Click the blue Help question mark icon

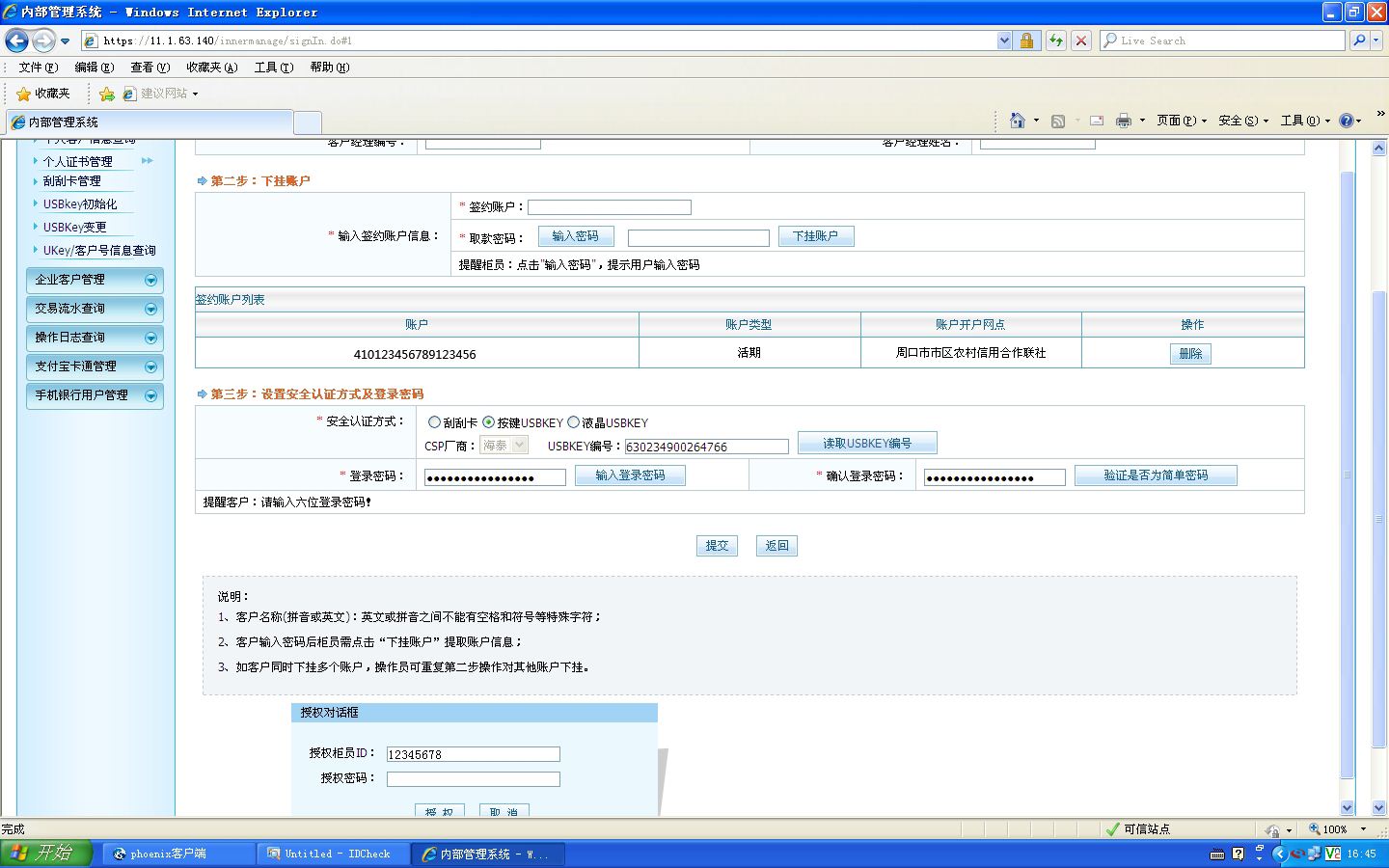1347,121
